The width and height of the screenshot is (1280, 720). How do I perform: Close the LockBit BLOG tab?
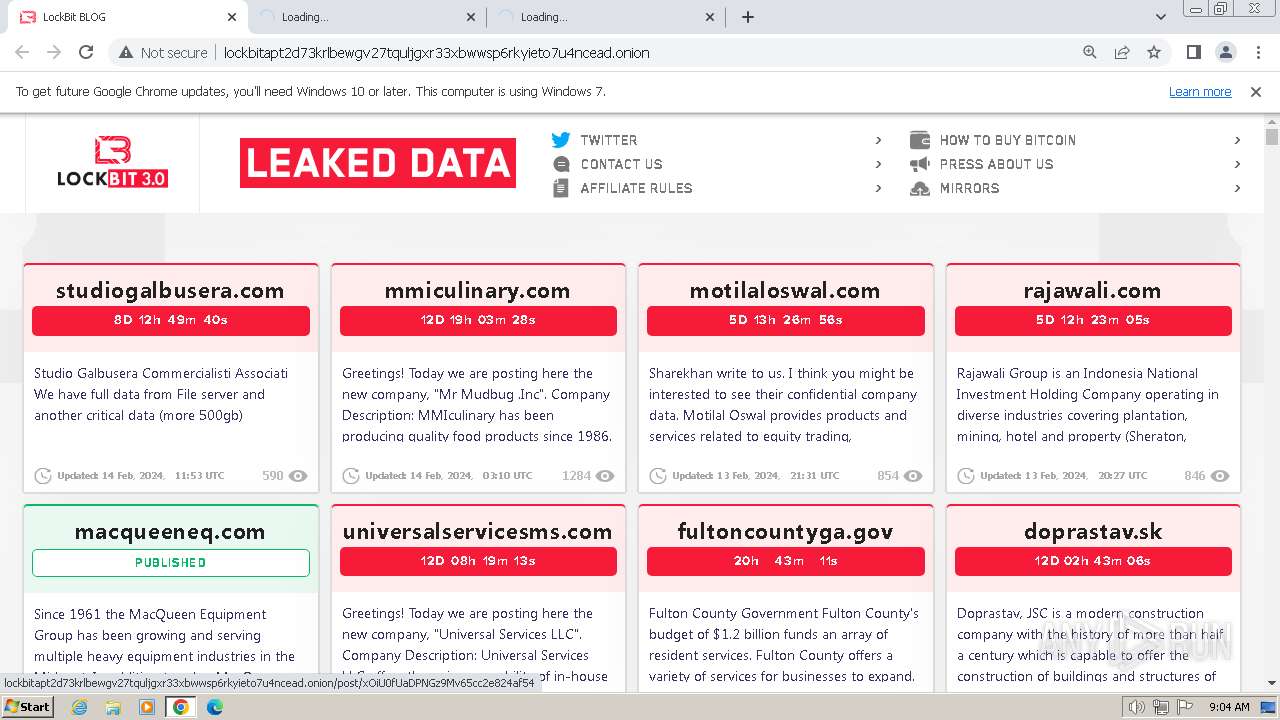coord(232,17)
